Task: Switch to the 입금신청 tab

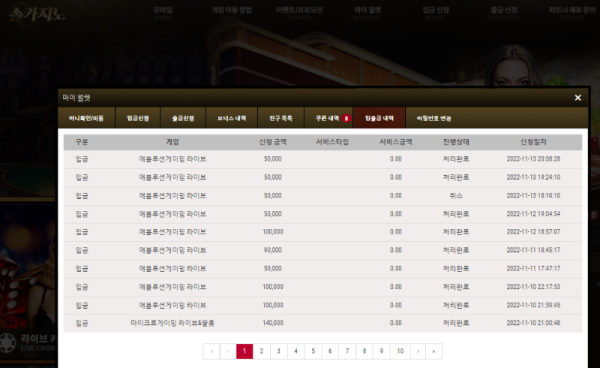Action: click(138, 118)
